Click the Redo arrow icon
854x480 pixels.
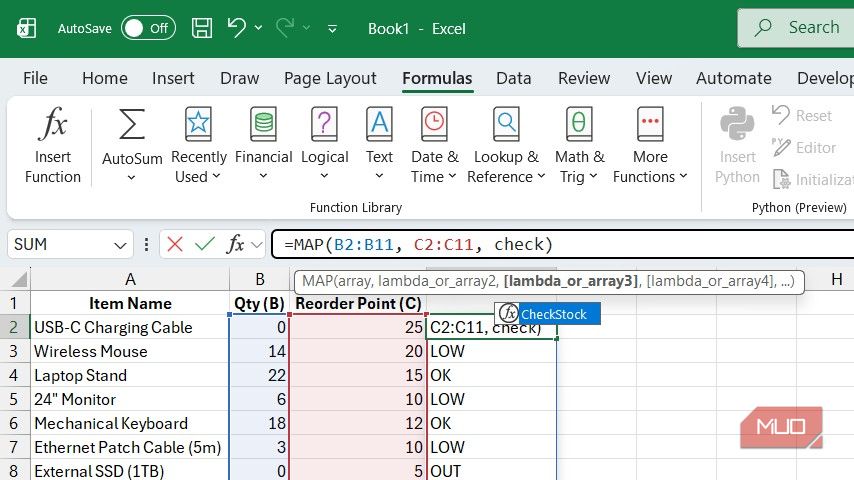285,27
